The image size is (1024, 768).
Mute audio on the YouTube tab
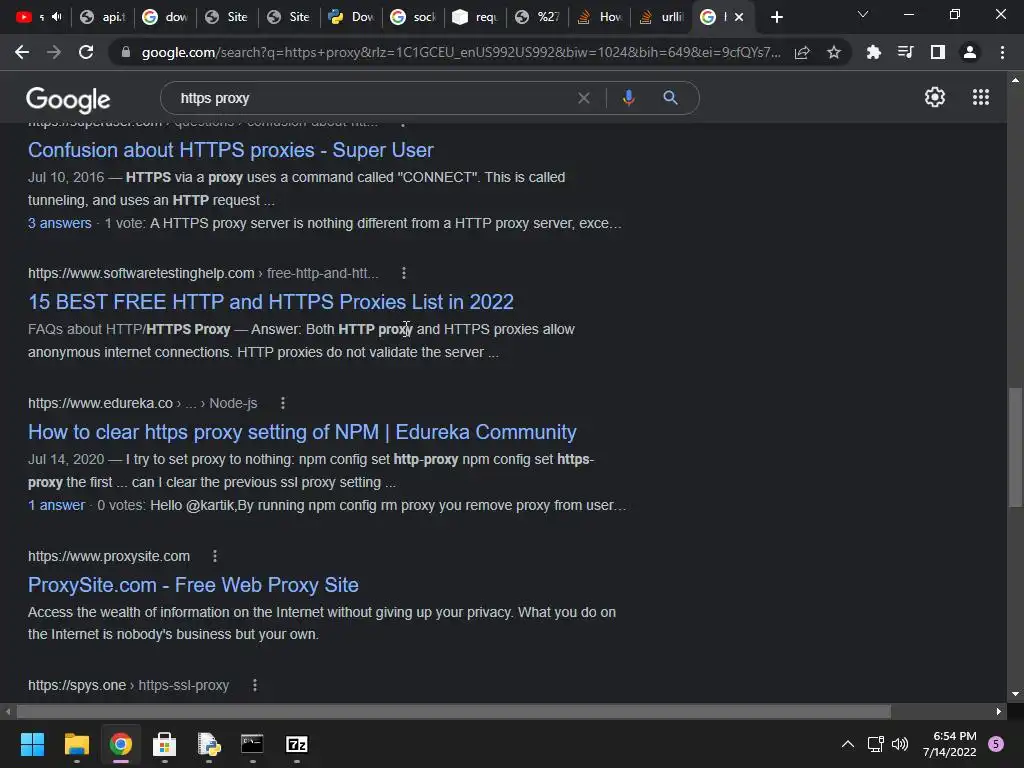(x=57, y=17)
